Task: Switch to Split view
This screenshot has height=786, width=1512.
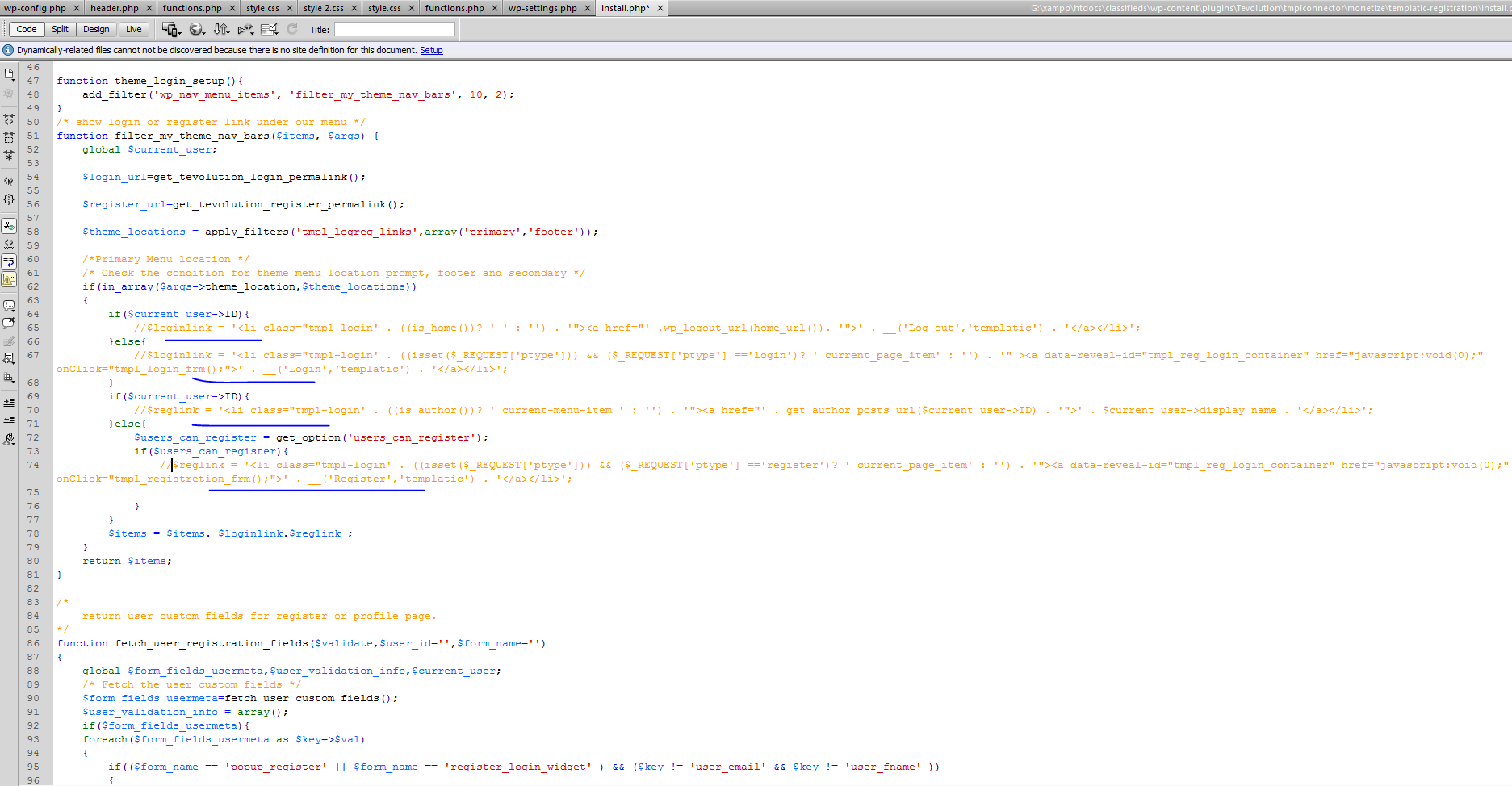Action: [x=60, y=29]
